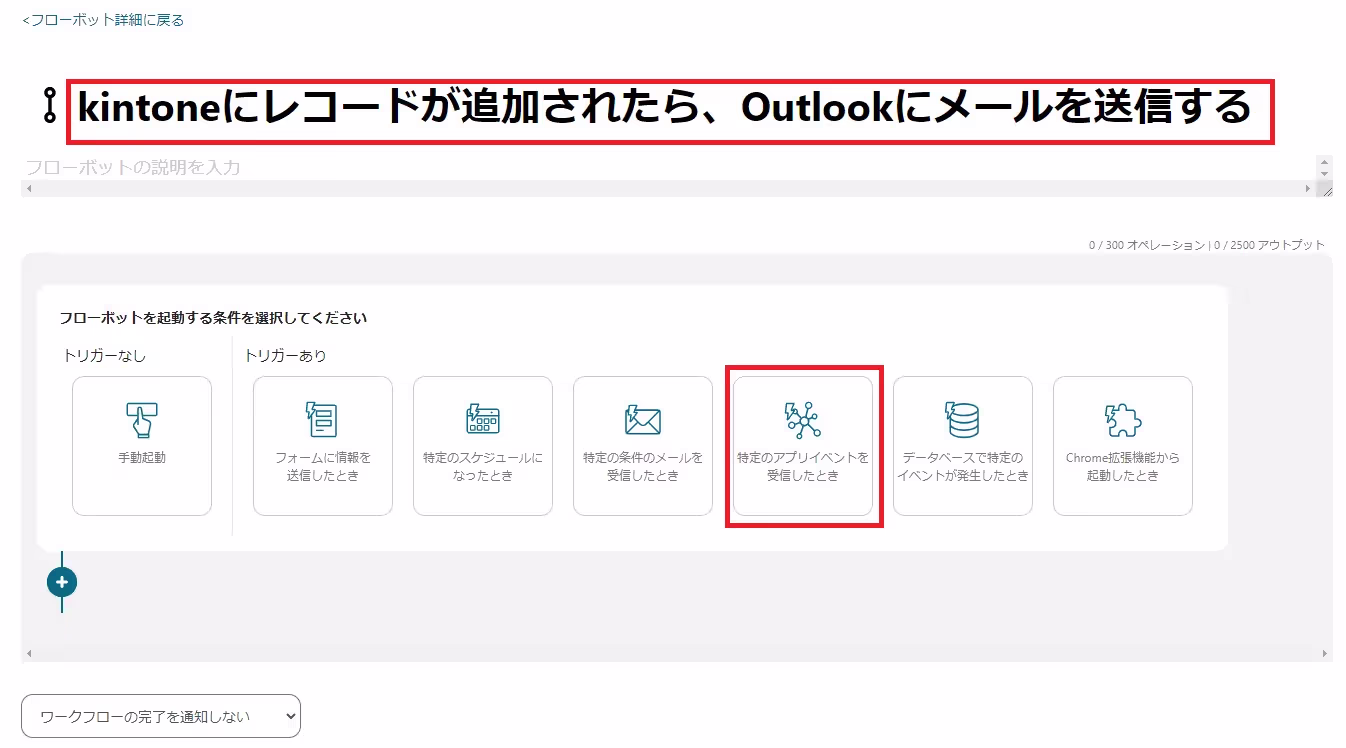This screenshot has height=748, width=1346.
Task: Click the description box scroll up arrow
Action: [x=1325, y=161]
